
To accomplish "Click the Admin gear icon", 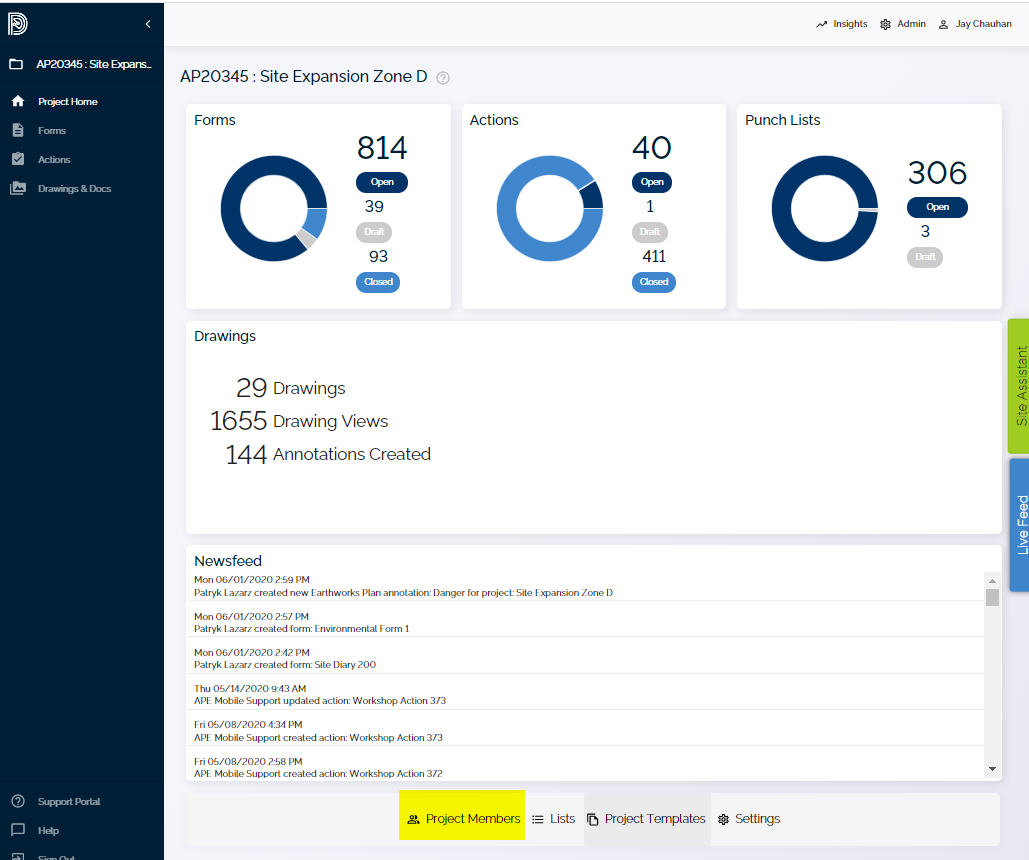I will click(x=885, y=24).
